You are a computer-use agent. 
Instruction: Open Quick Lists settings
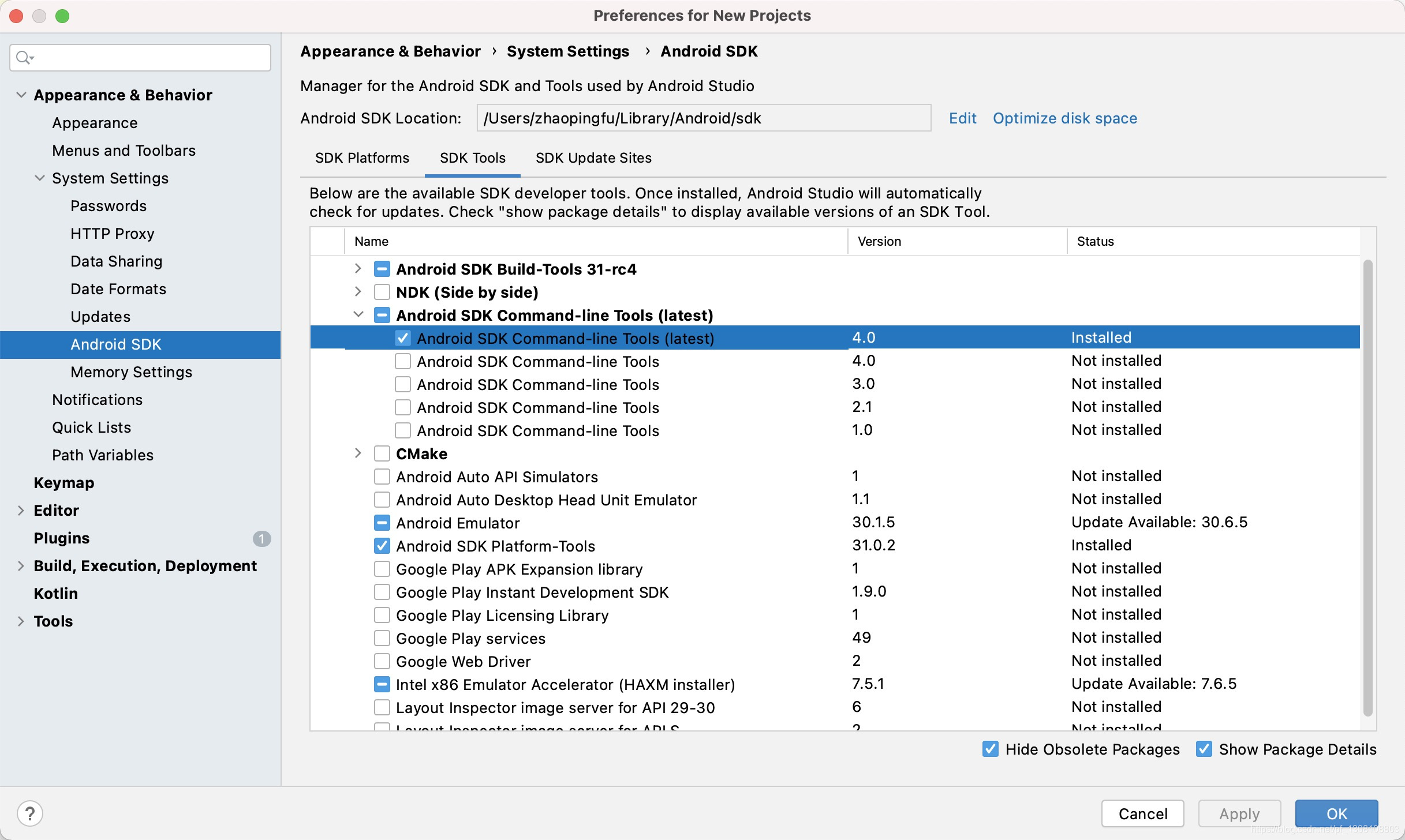click(x=91, y=427)
